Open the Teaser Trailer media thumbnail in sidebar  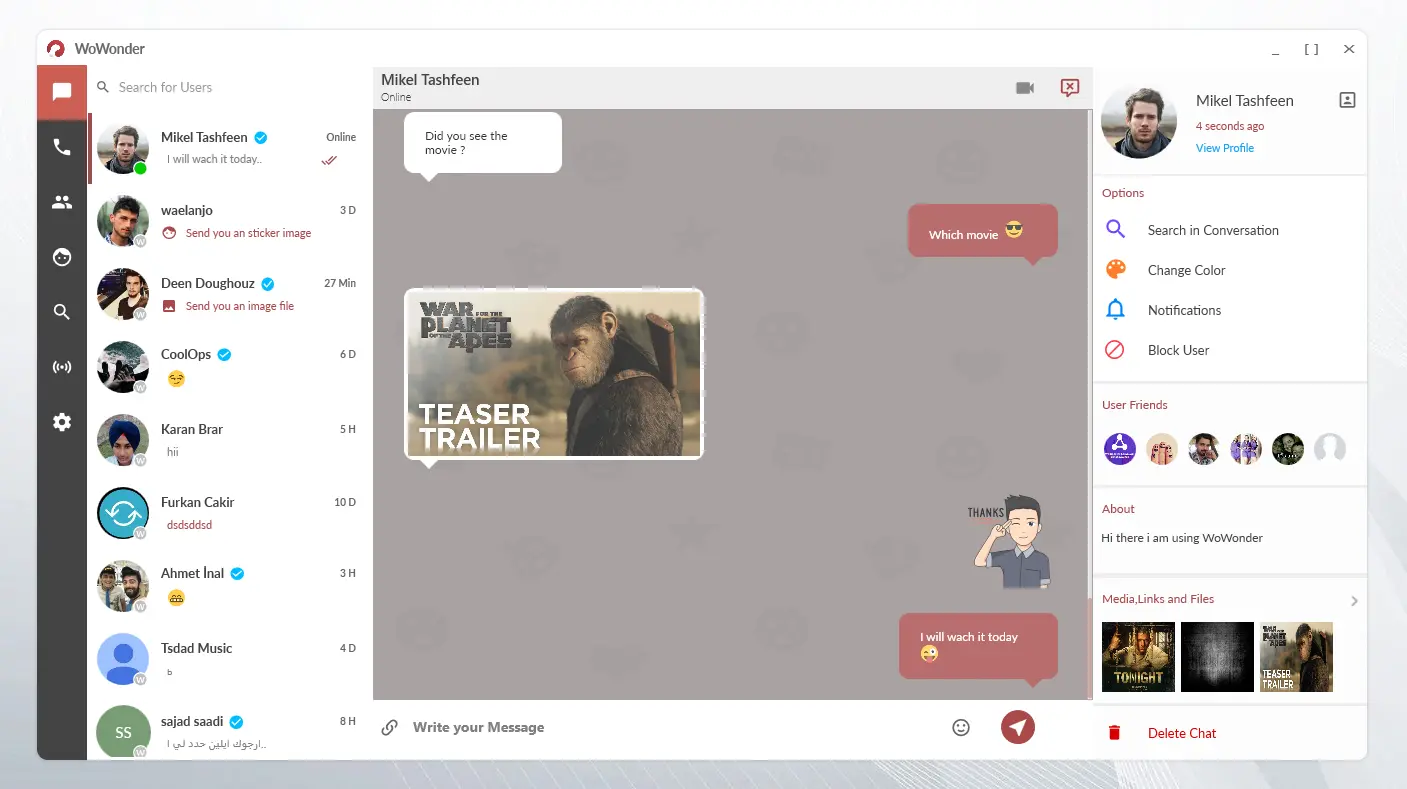pyautogui.click(x=1296, y=657)
